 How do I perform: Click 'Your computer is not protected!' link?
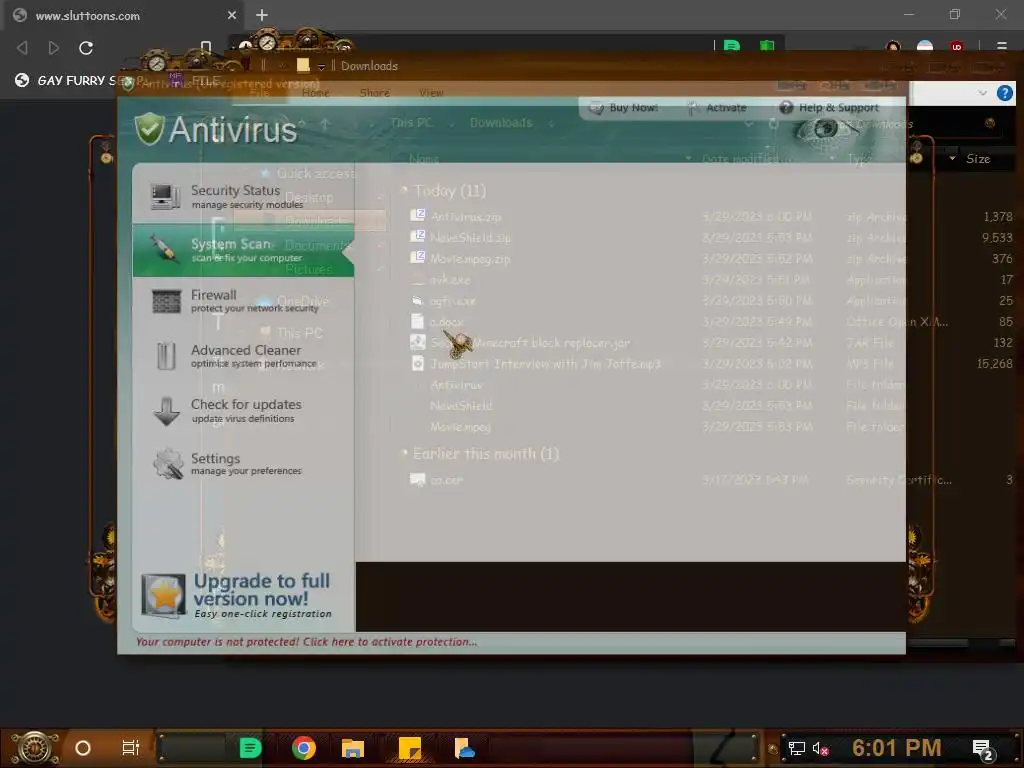pos(306,642)
